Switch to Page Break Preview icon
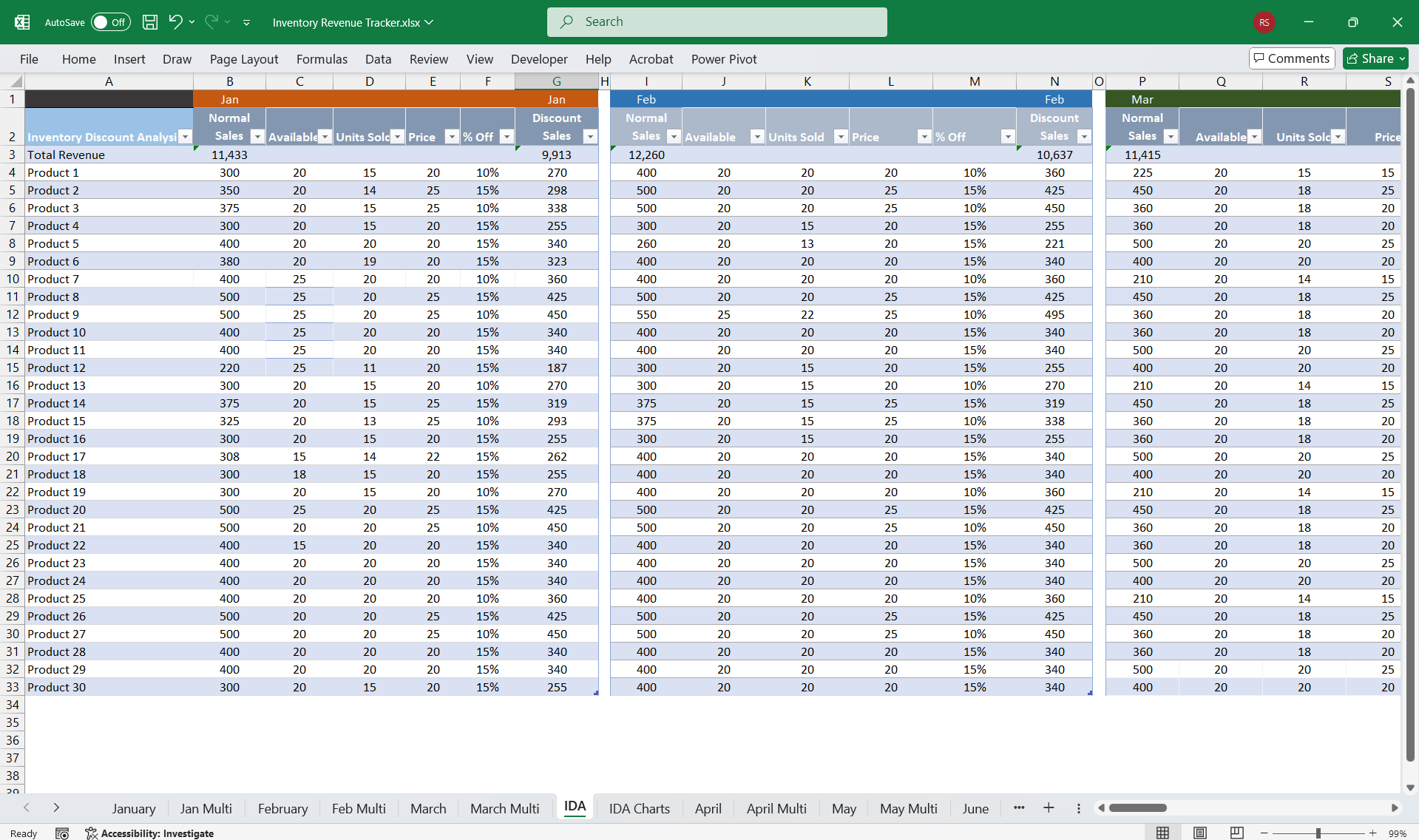Screen dimensions: 1419x840 tap(1236, 833)
